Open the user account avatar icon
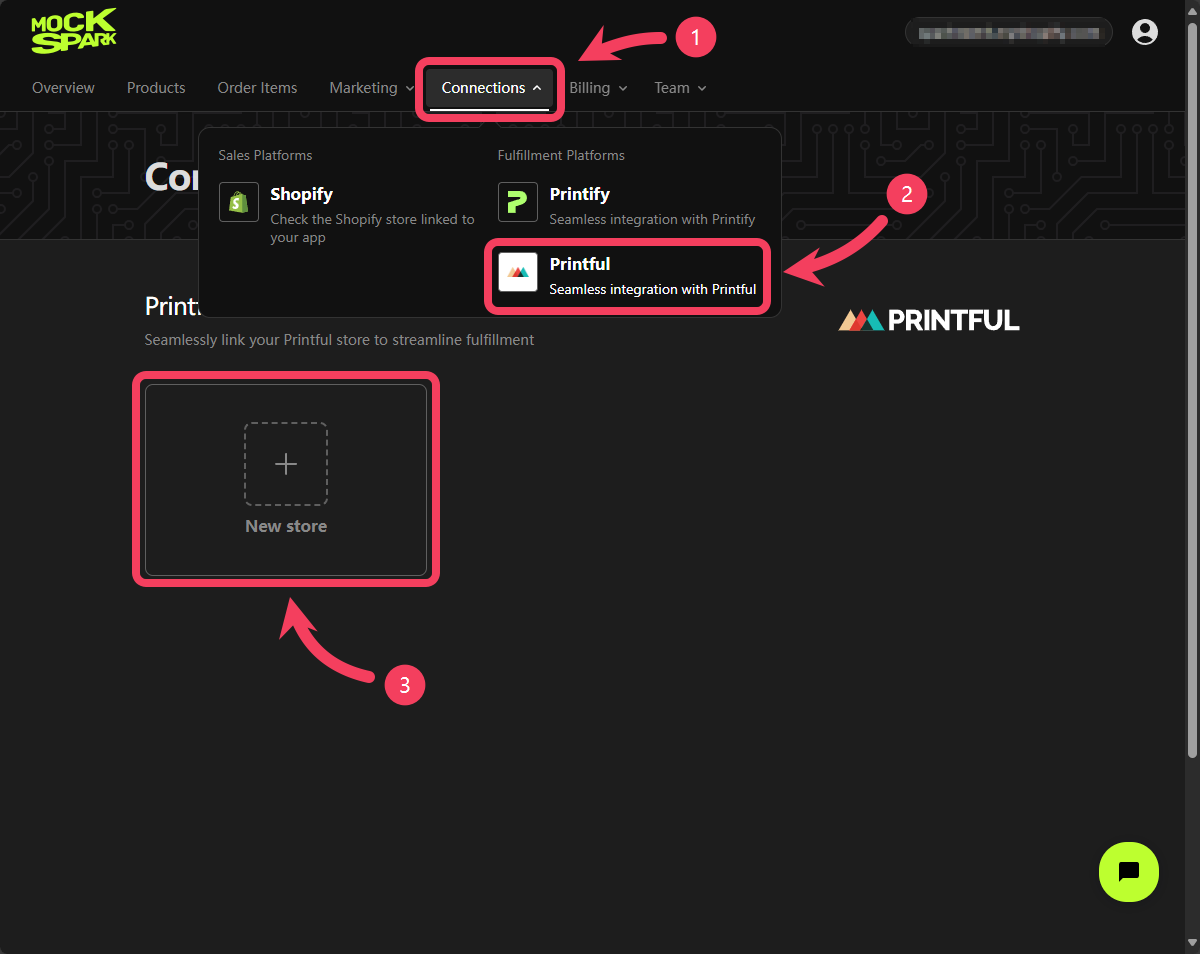Screen dimensions: 1200x954 [1145, 32]
